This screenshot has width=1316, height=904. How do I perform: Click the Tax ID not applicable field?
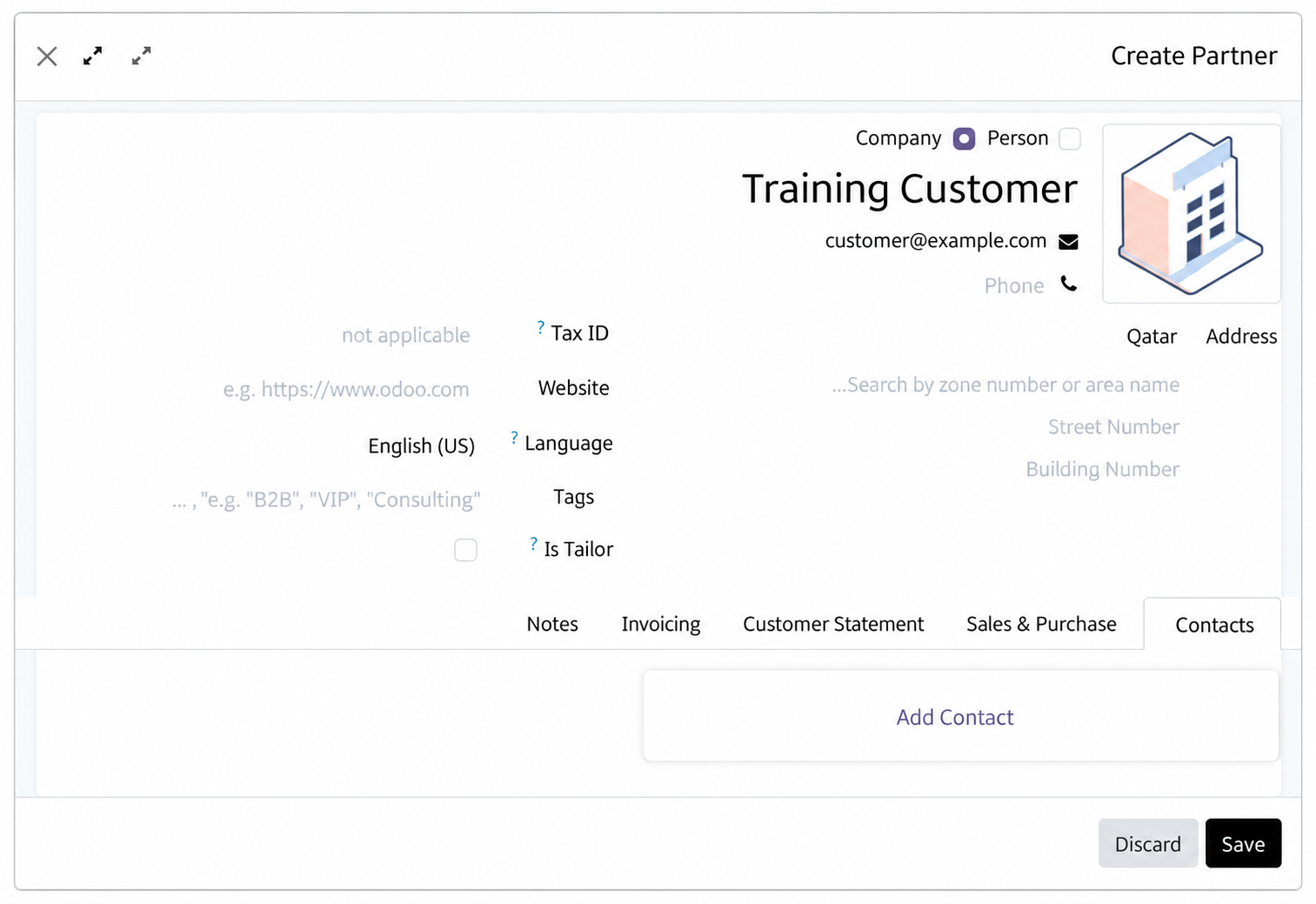405,335
